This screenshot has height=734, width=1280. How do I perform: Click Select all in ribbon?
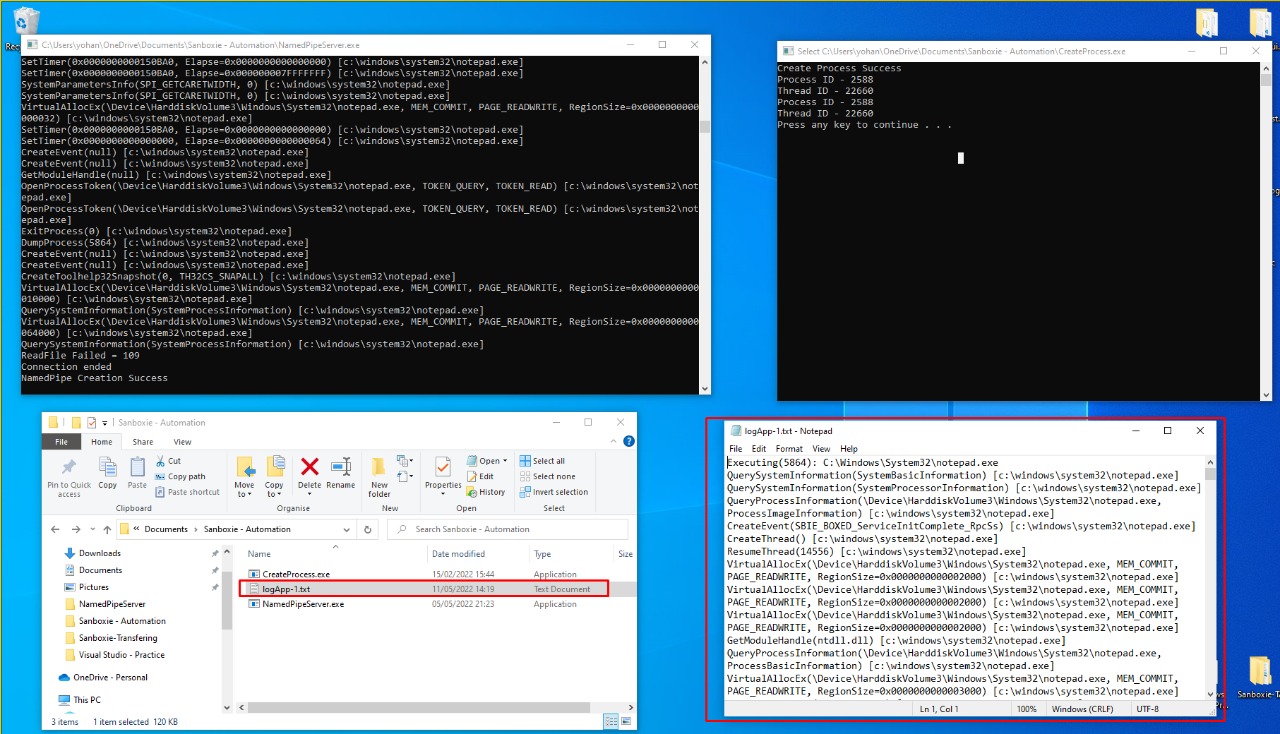point(542,461)
